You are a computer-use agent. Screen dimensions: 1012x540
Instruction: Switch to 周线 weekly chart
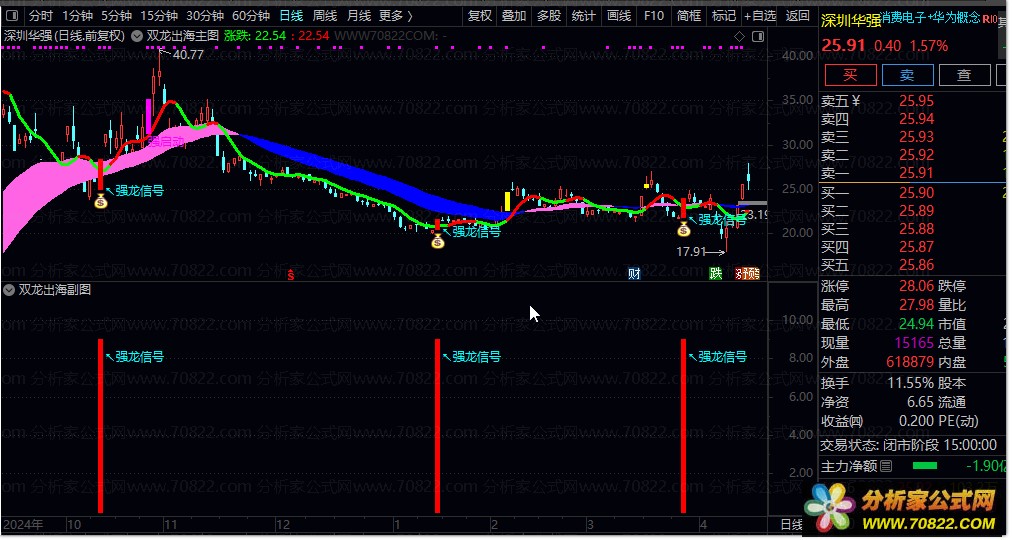(325, 15)
